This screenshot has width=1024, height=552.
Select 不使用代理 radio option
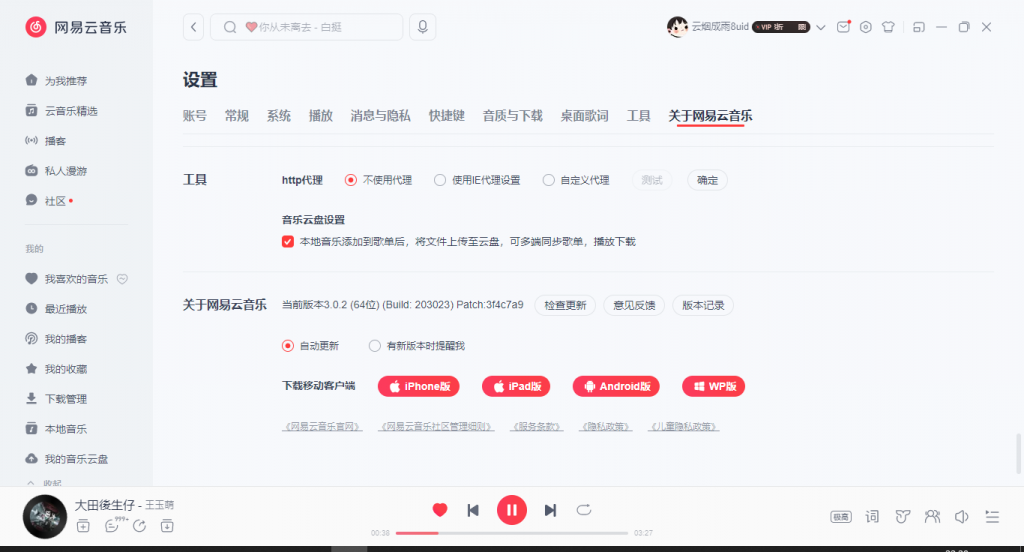351,180
